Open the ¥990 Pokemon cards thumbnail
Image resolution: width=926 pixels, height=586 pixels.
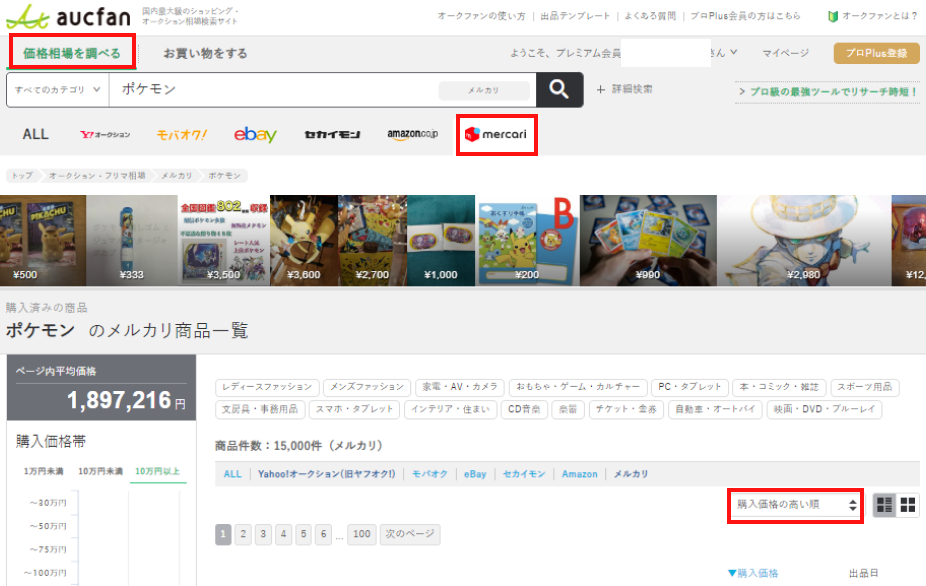pyautogui.click(x=648, y=240)
